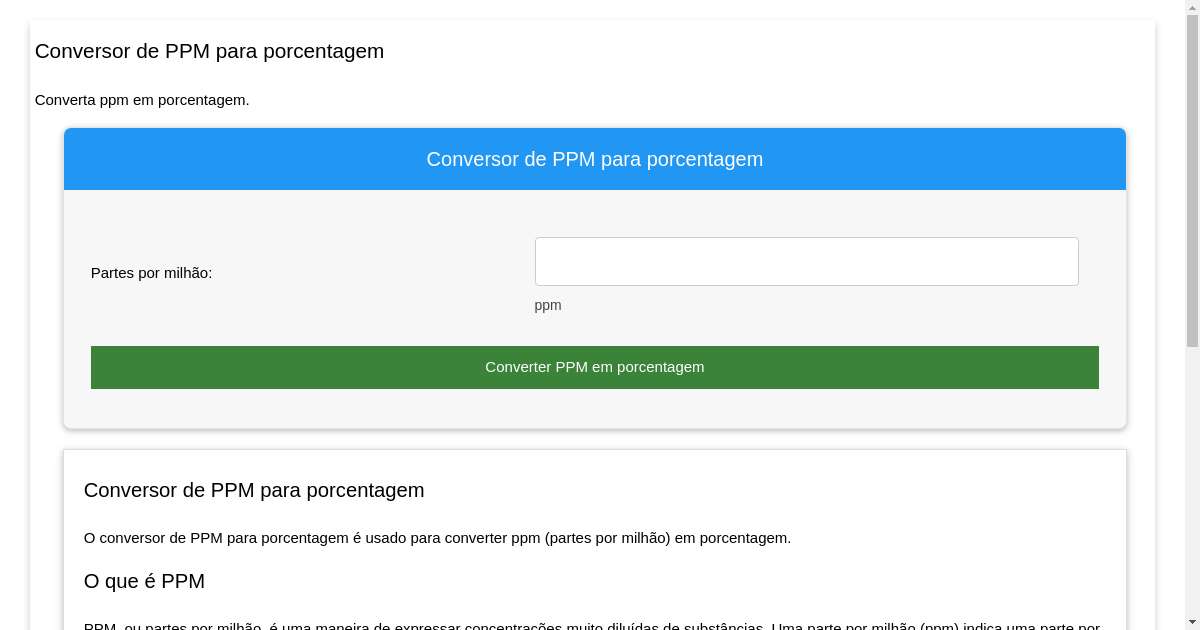1200x630 pixels.
Task: Click the 'O que é PPM' heading
Action: pyautogui.click(x=144, y=581)
